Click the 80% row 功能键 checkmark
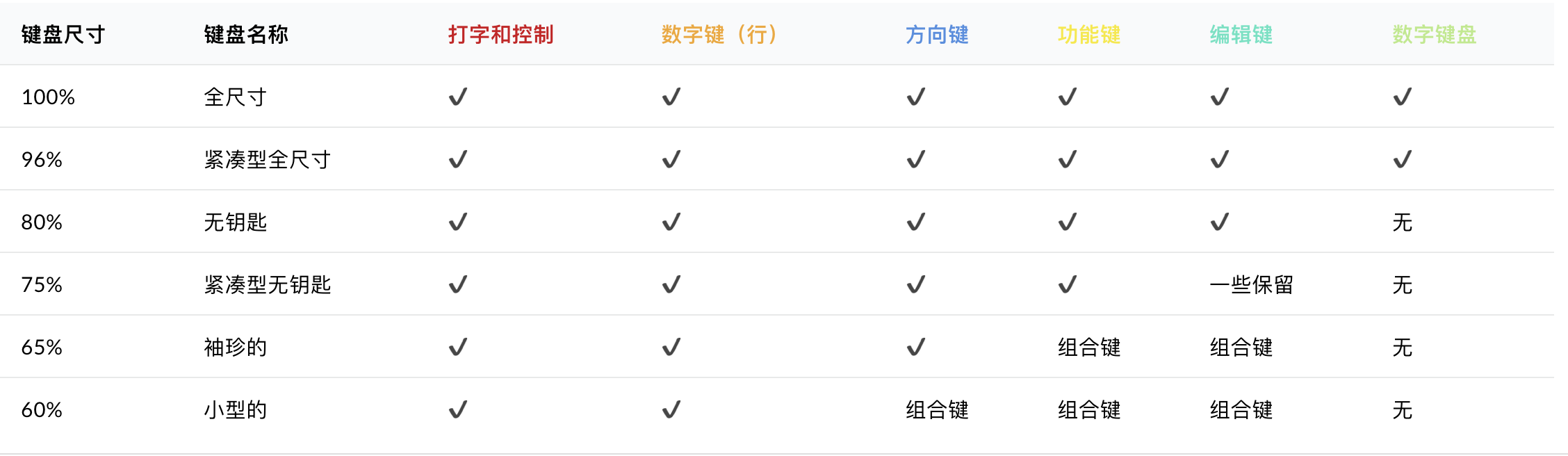 pos(1067,222)
